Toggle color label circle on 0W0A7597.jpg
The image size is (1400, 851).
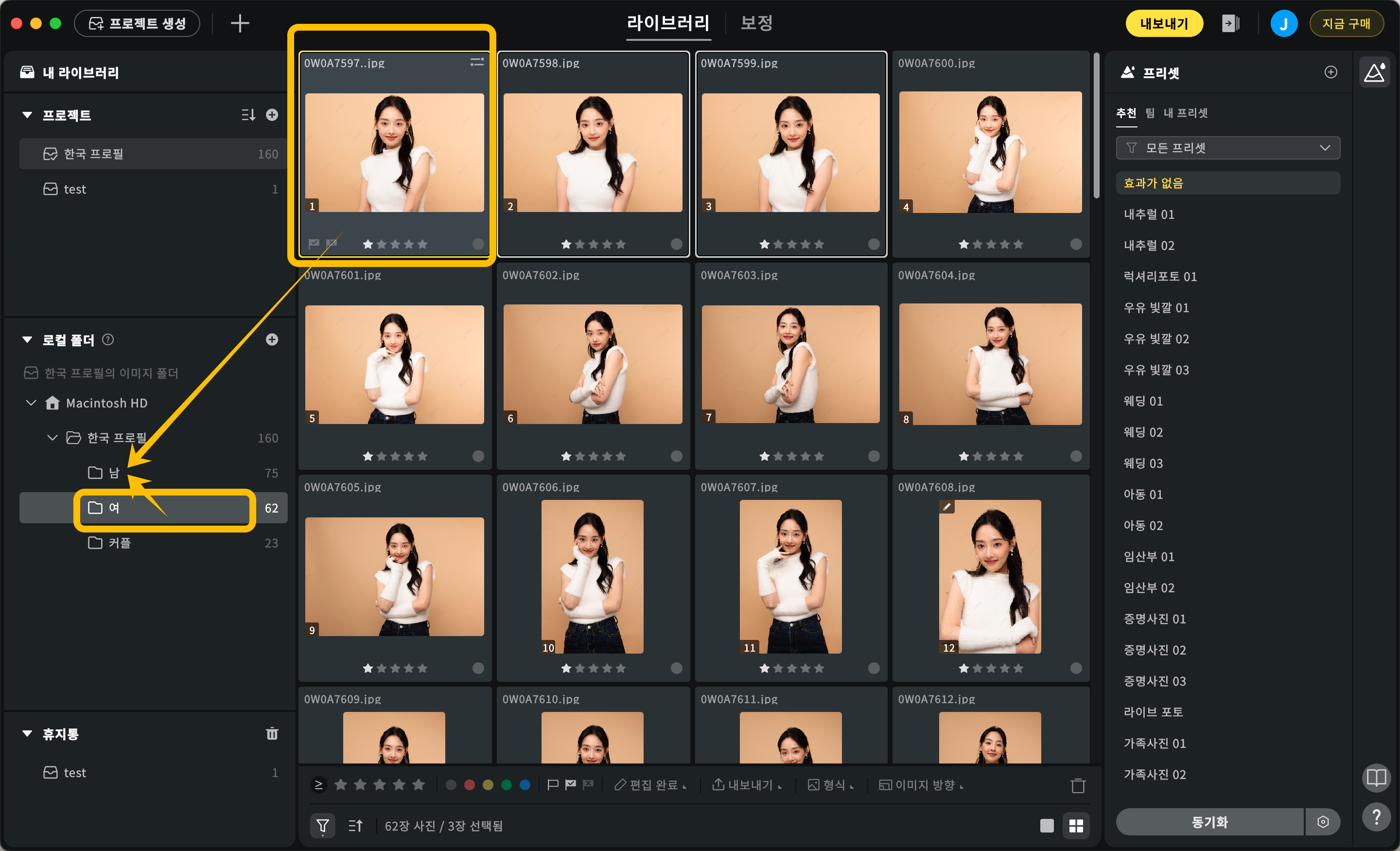click(478, 244)
